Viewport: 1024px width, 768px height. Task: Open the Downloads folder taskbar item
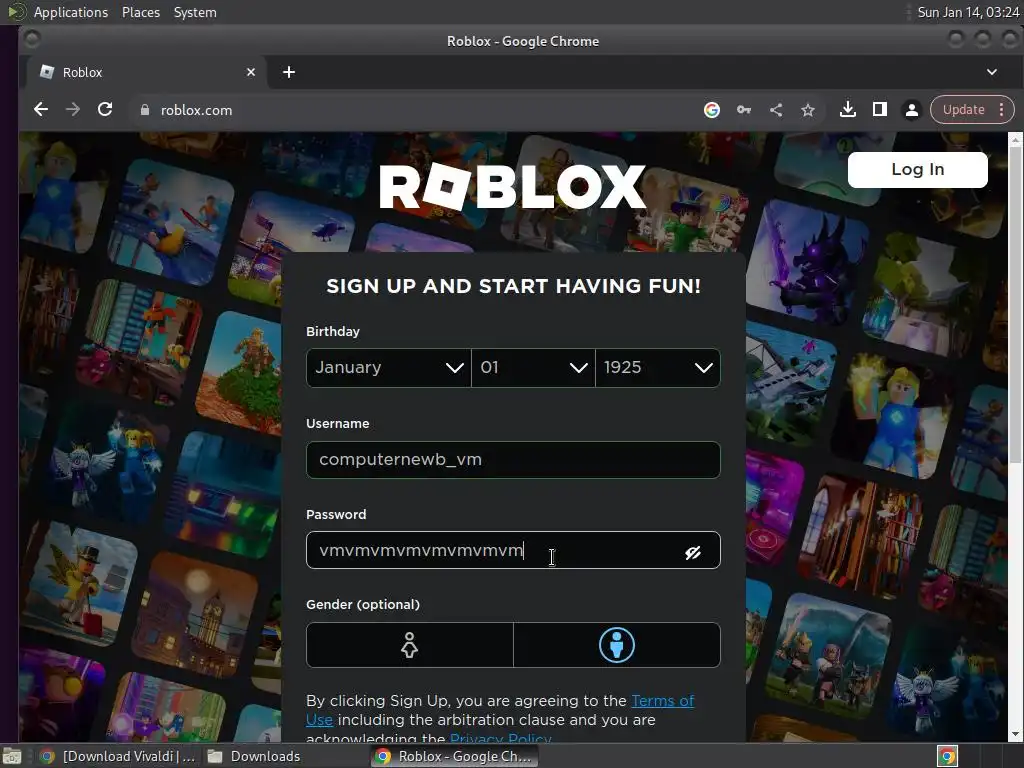click(254, 756)
